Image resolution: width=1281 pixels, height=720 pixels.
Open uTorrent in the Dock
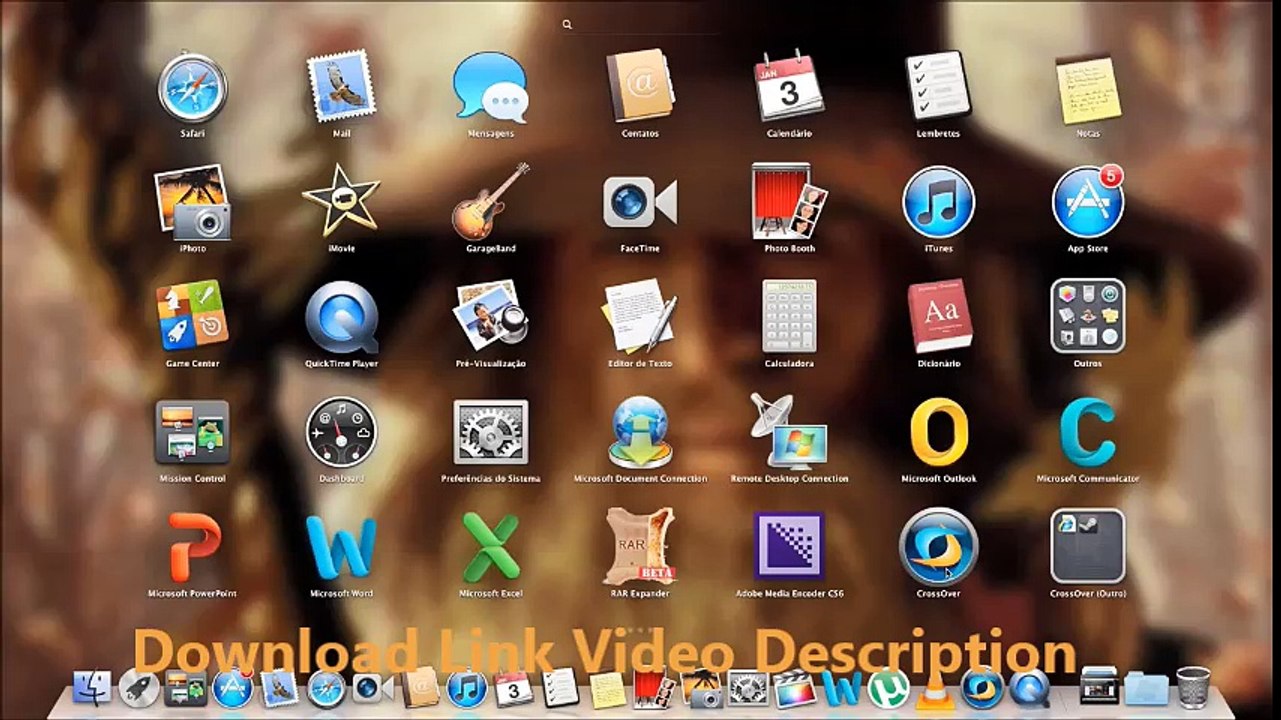(886, 688)
